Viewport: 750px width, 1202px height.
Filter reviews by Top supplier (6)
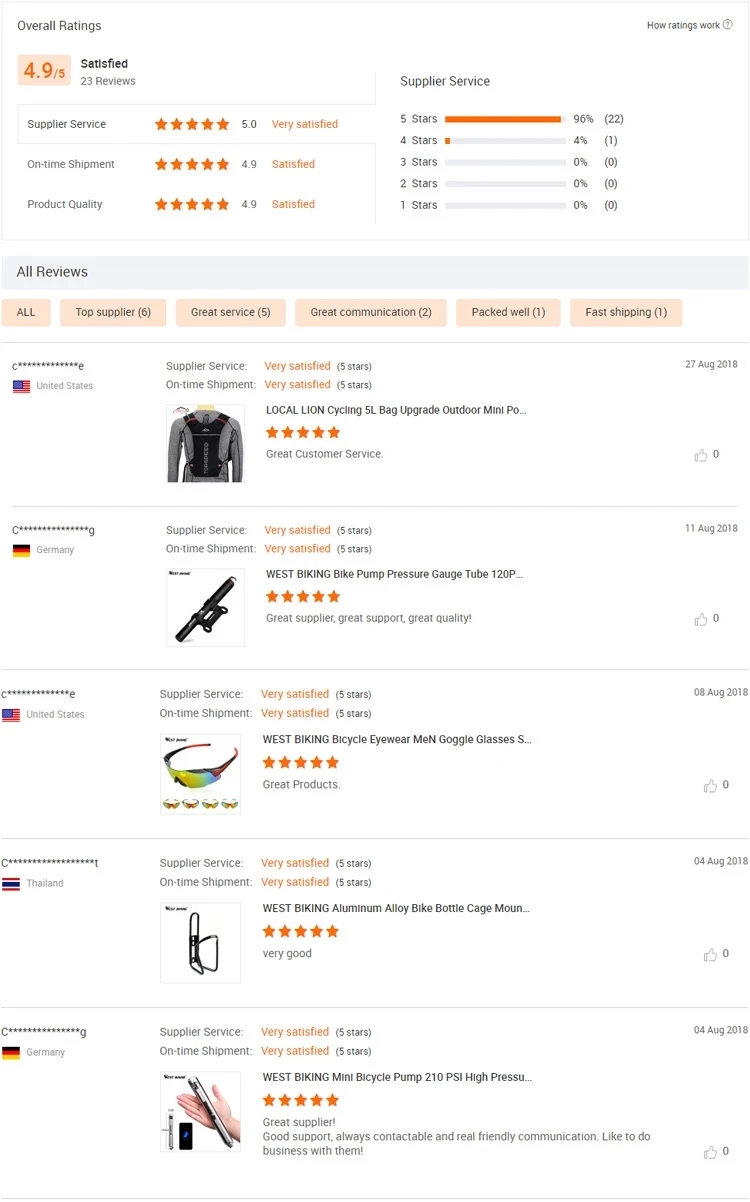pyautogui.click(x=113, y=312)
